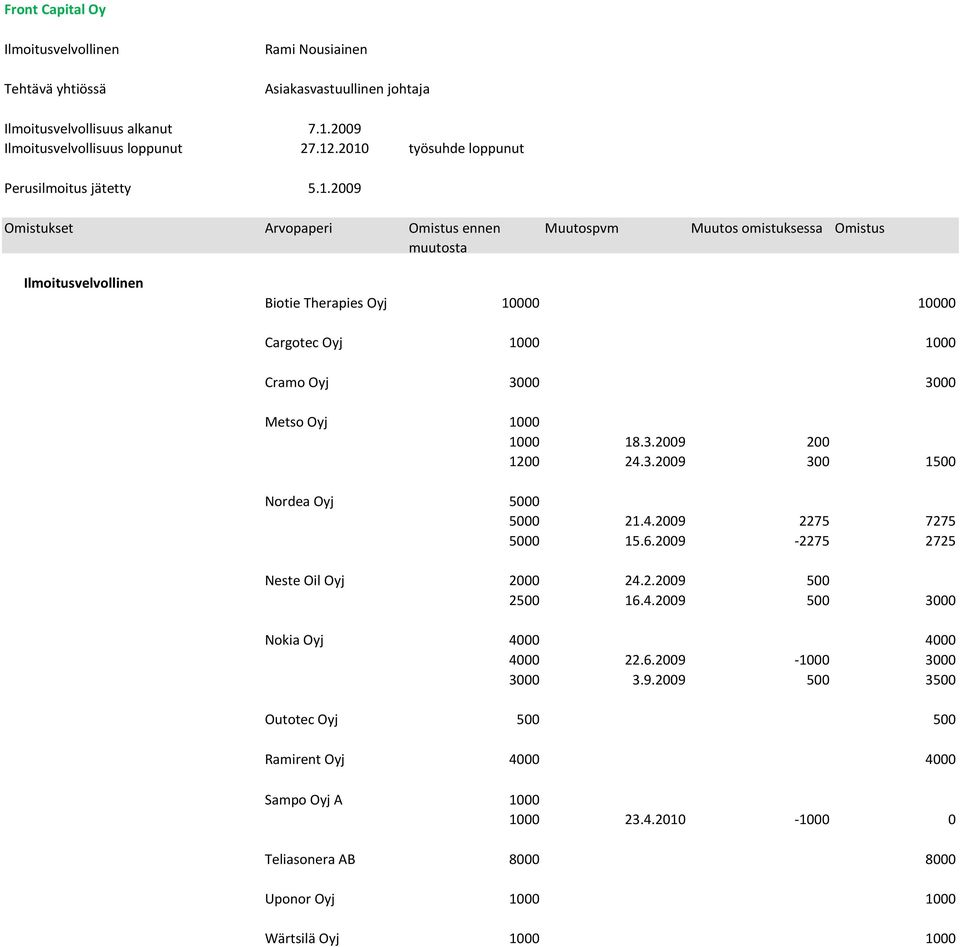
Task: Select the Perusilmoitus jätetty label
Action: 67,189
